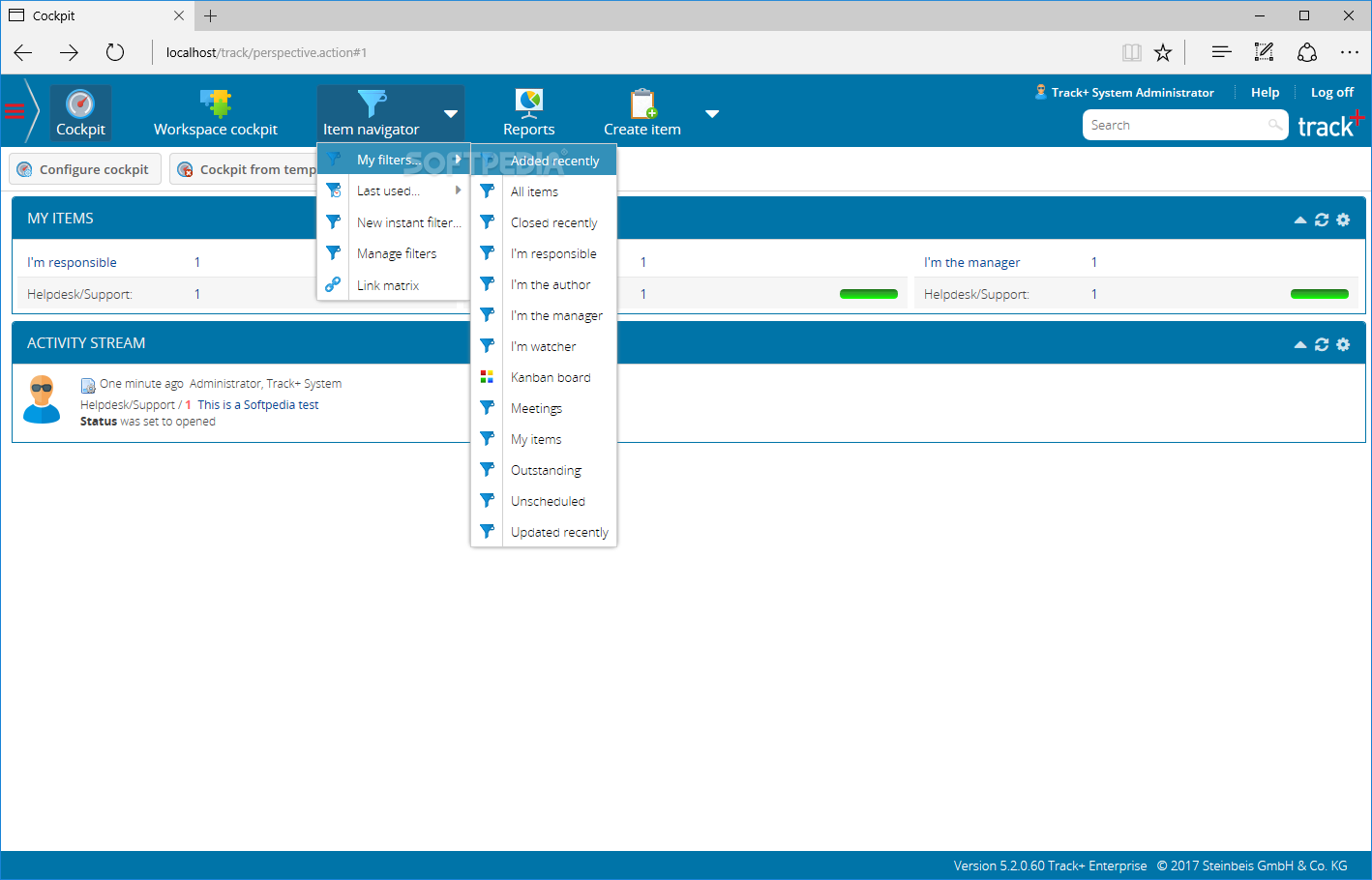
Task: Open the Help link
Action: (x=1265, y=92)
